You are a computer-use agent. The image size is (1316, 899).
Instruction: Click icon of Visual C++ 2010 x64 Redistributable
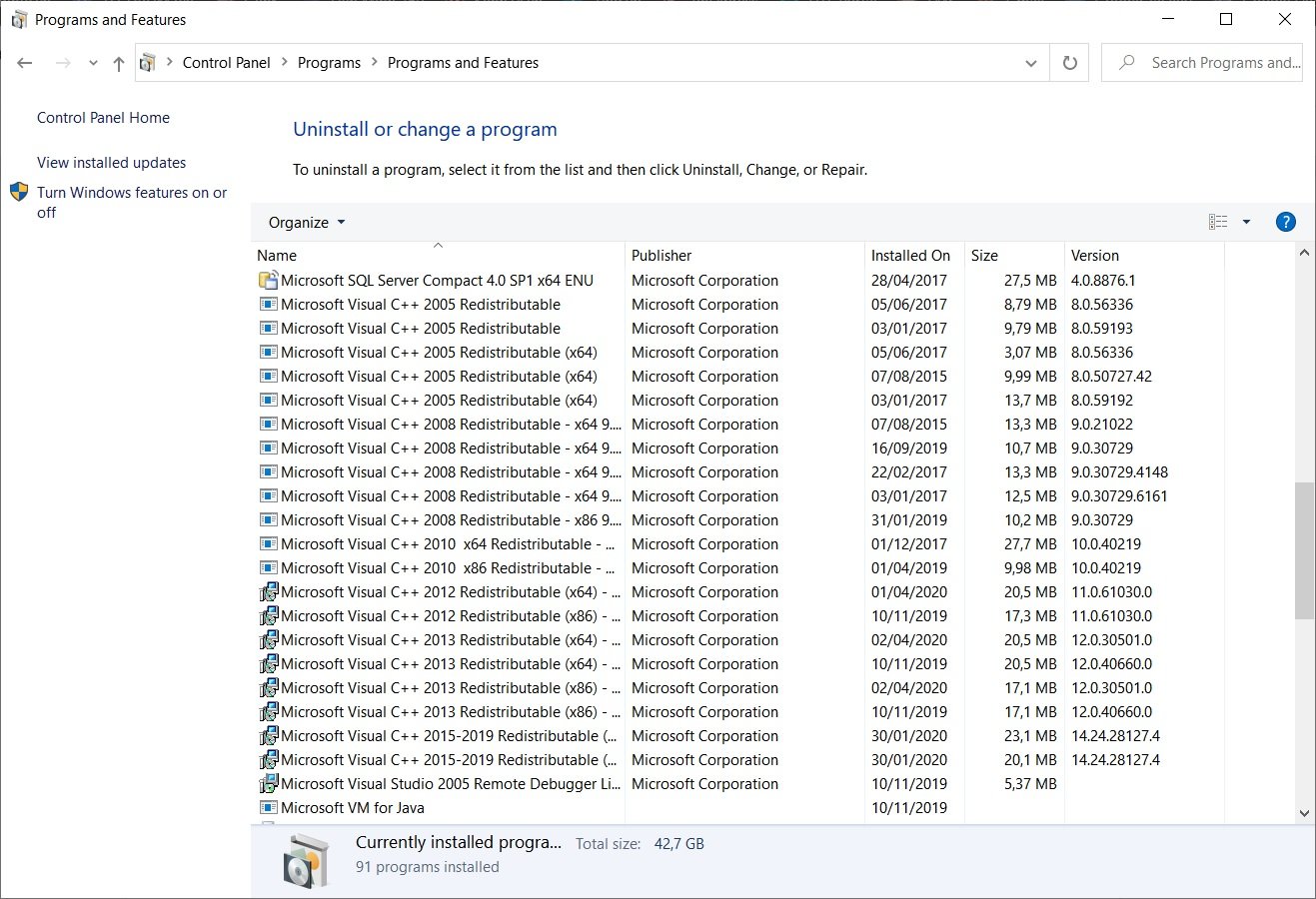click(268, 544)
